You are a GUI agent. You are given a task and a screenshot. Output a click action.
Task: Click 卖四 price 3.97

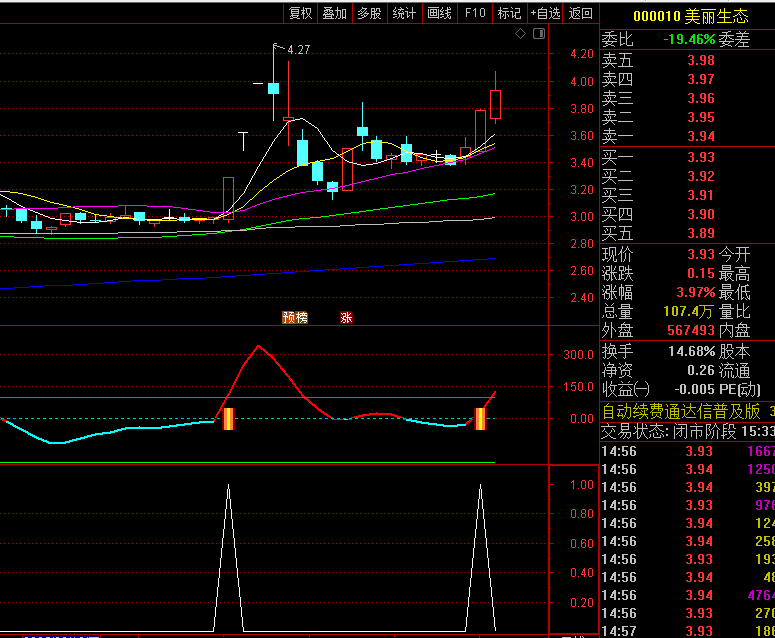[701, 79]
